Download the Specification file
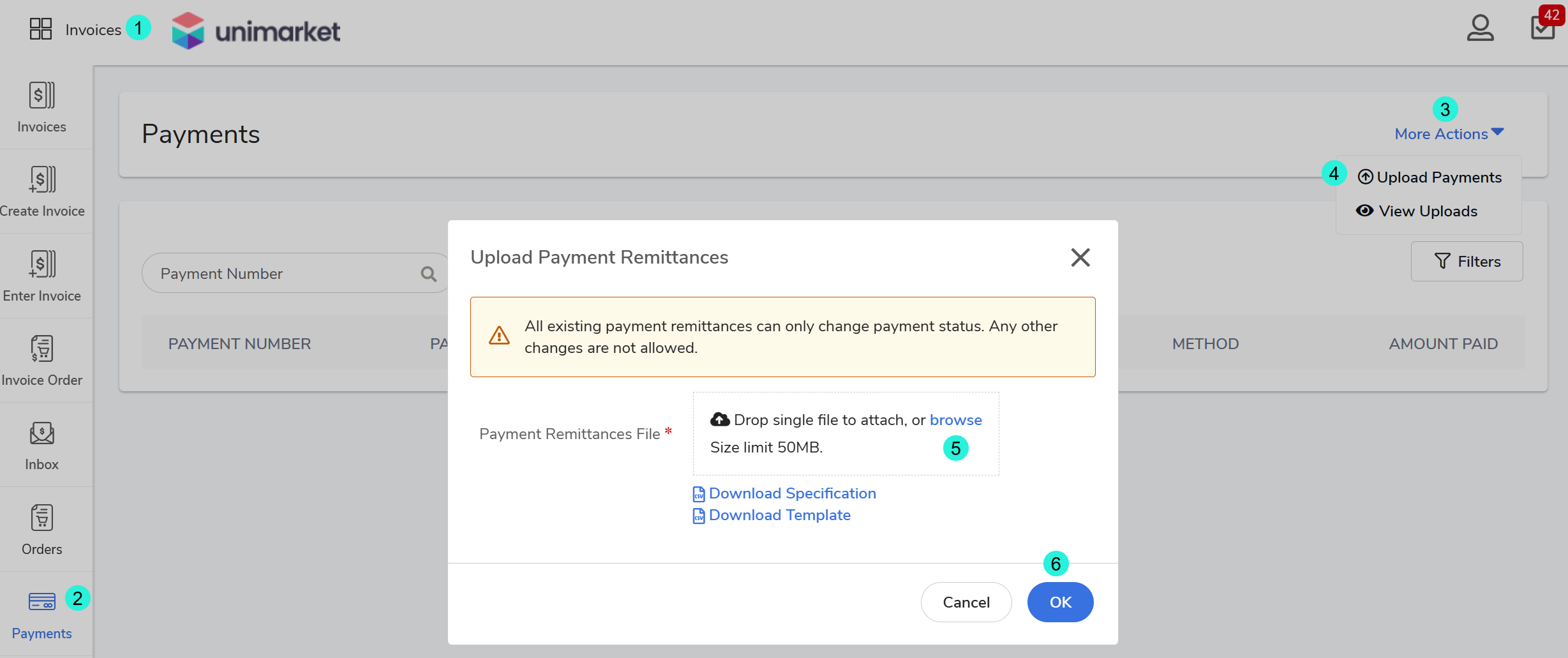The image size is (1568, 658). tap(792, 493)
